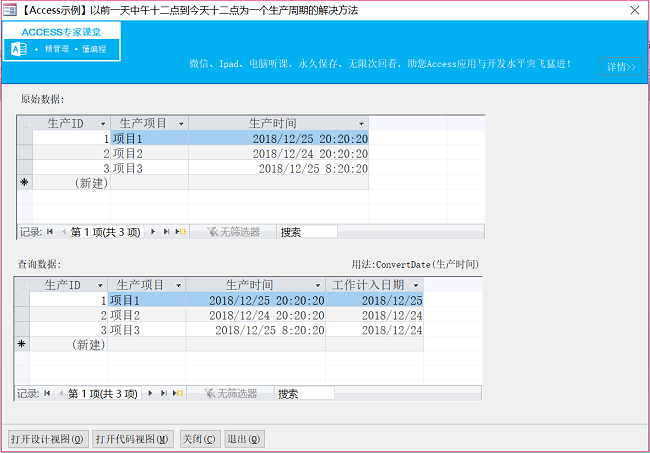Open the 详情>> link in banner
650x453 pixels.
coord(621,67)
